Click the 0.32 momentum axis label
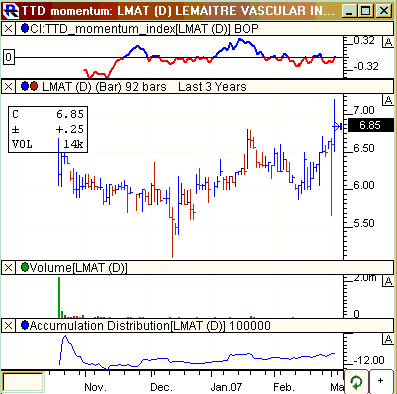397x394 pixels. (364, 41)
